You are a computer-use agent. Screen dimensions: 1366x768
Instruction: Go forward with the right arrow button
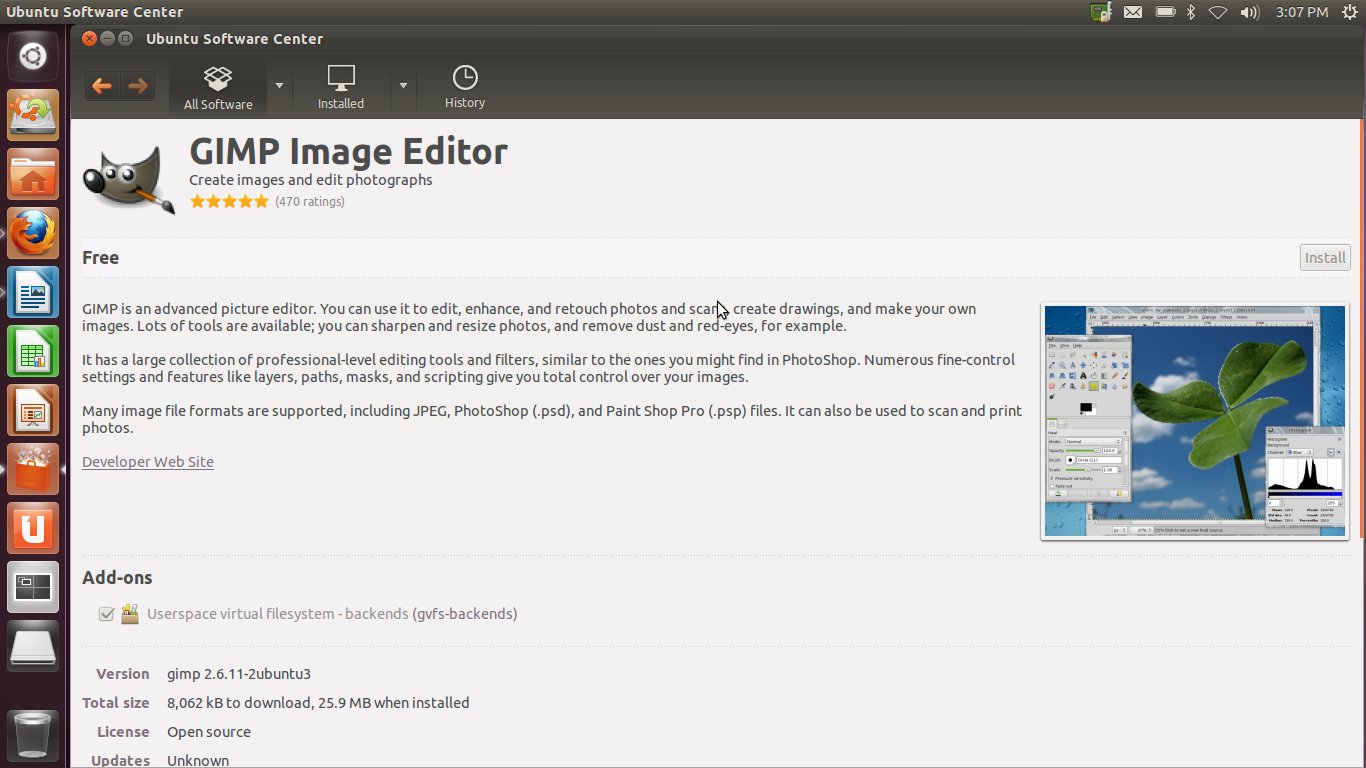(x=138, y=86)
